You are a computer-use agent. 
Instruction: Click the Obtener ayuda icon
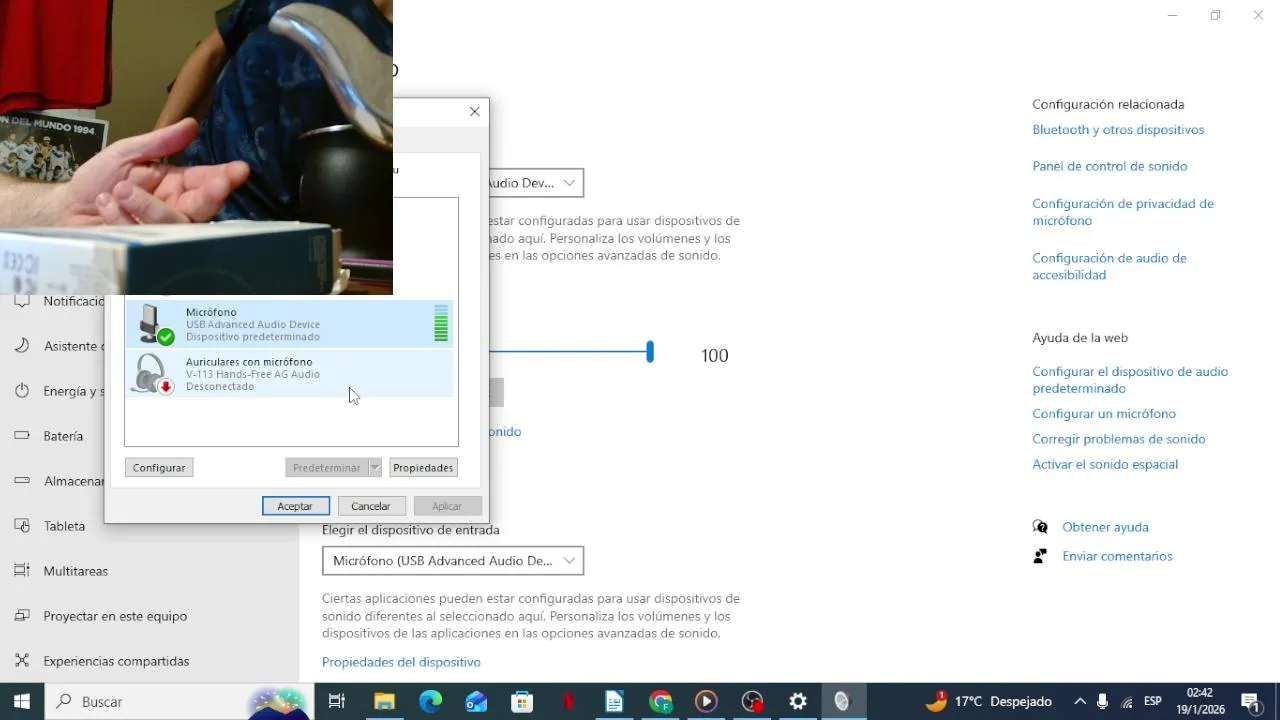1041,527
